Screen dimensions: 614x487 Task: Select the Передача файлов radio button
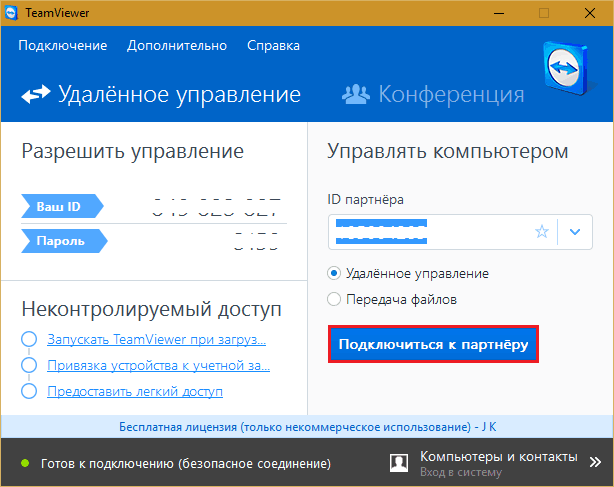click(x=334, y=298)
